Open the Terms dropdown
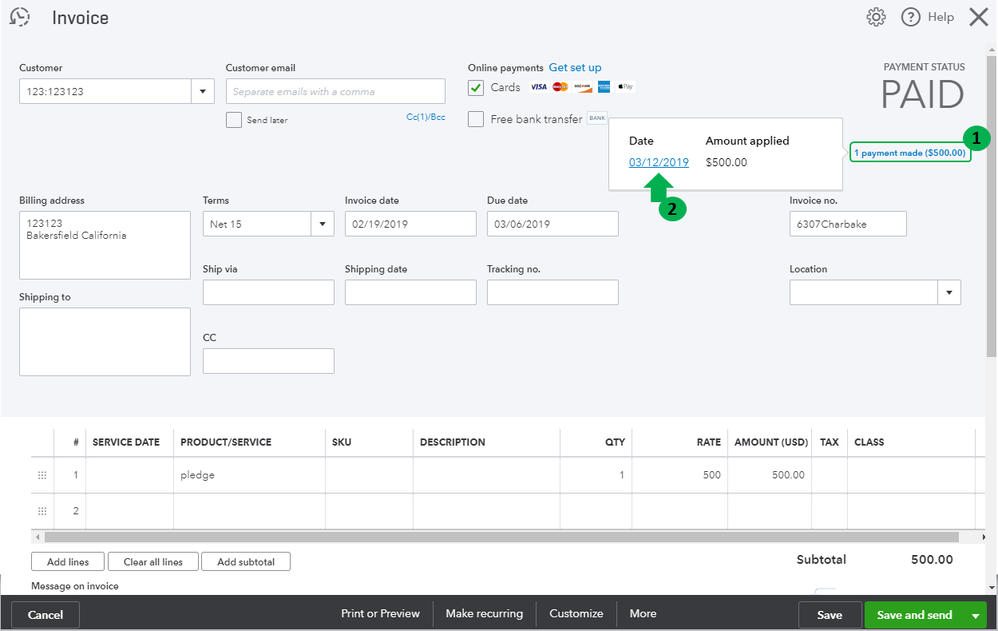Screen dimensions: 998x631 point(322,224)
